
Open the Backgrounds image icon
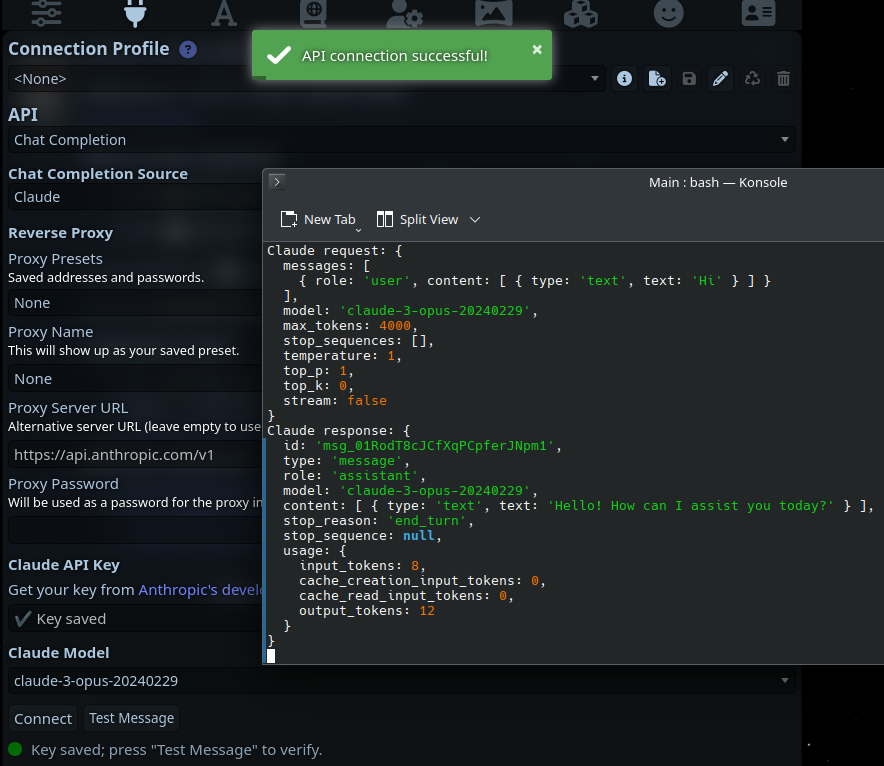[493, 12]
